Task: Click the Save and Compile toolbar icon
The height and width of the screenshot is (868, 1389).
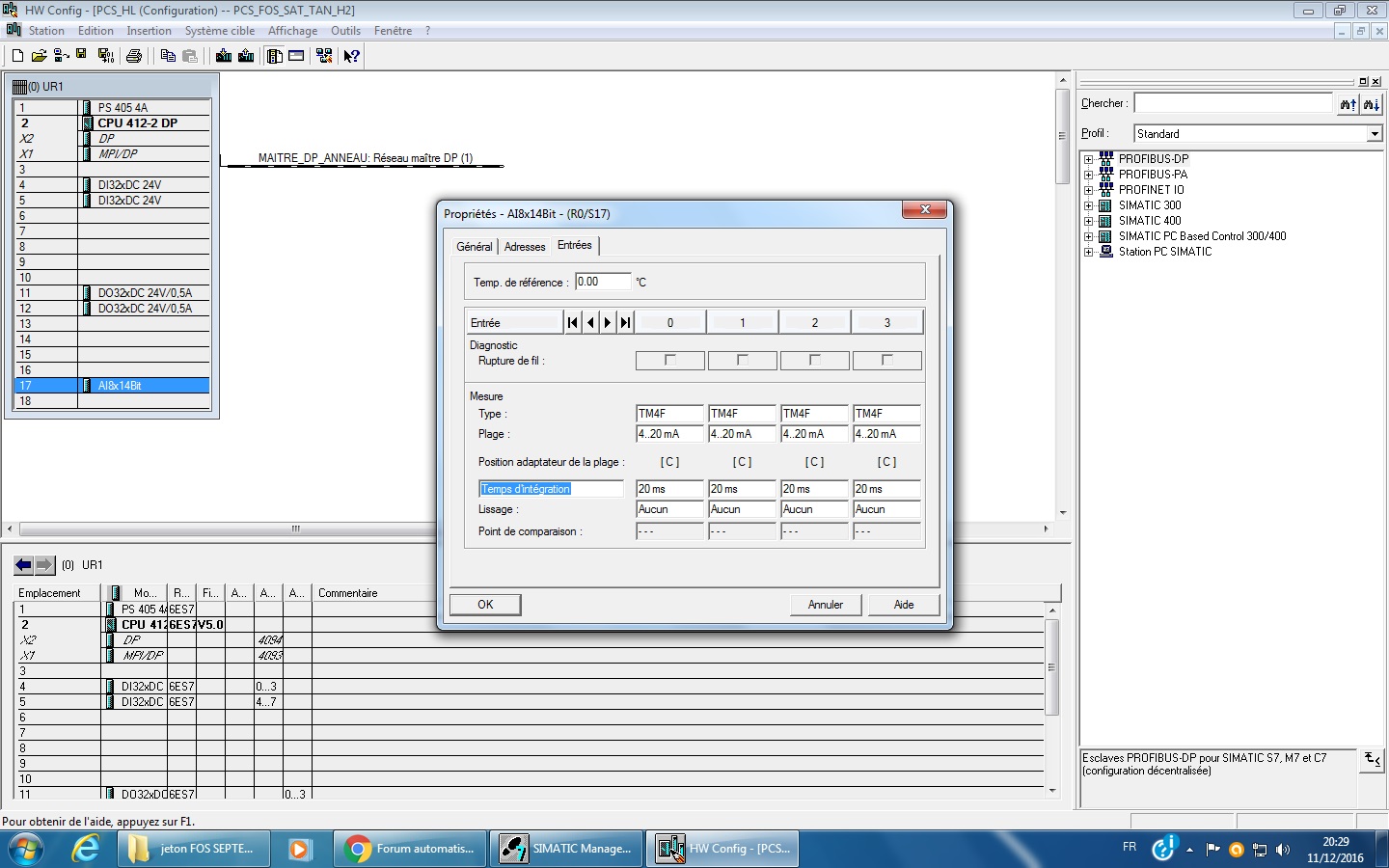Action: pyautogui.click(x=106, y=56)
